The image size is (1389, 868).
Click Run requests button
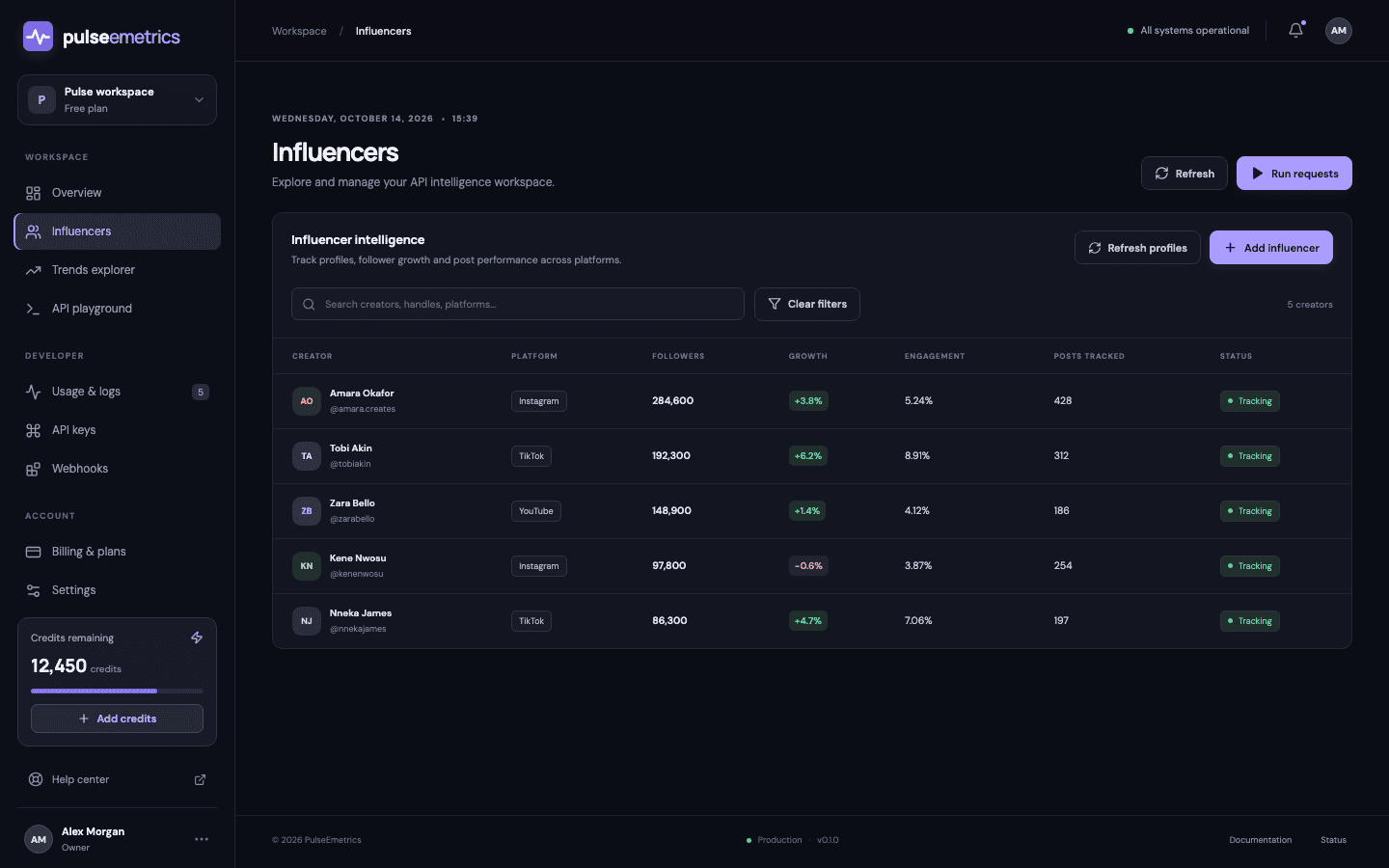coord(1294,174)
